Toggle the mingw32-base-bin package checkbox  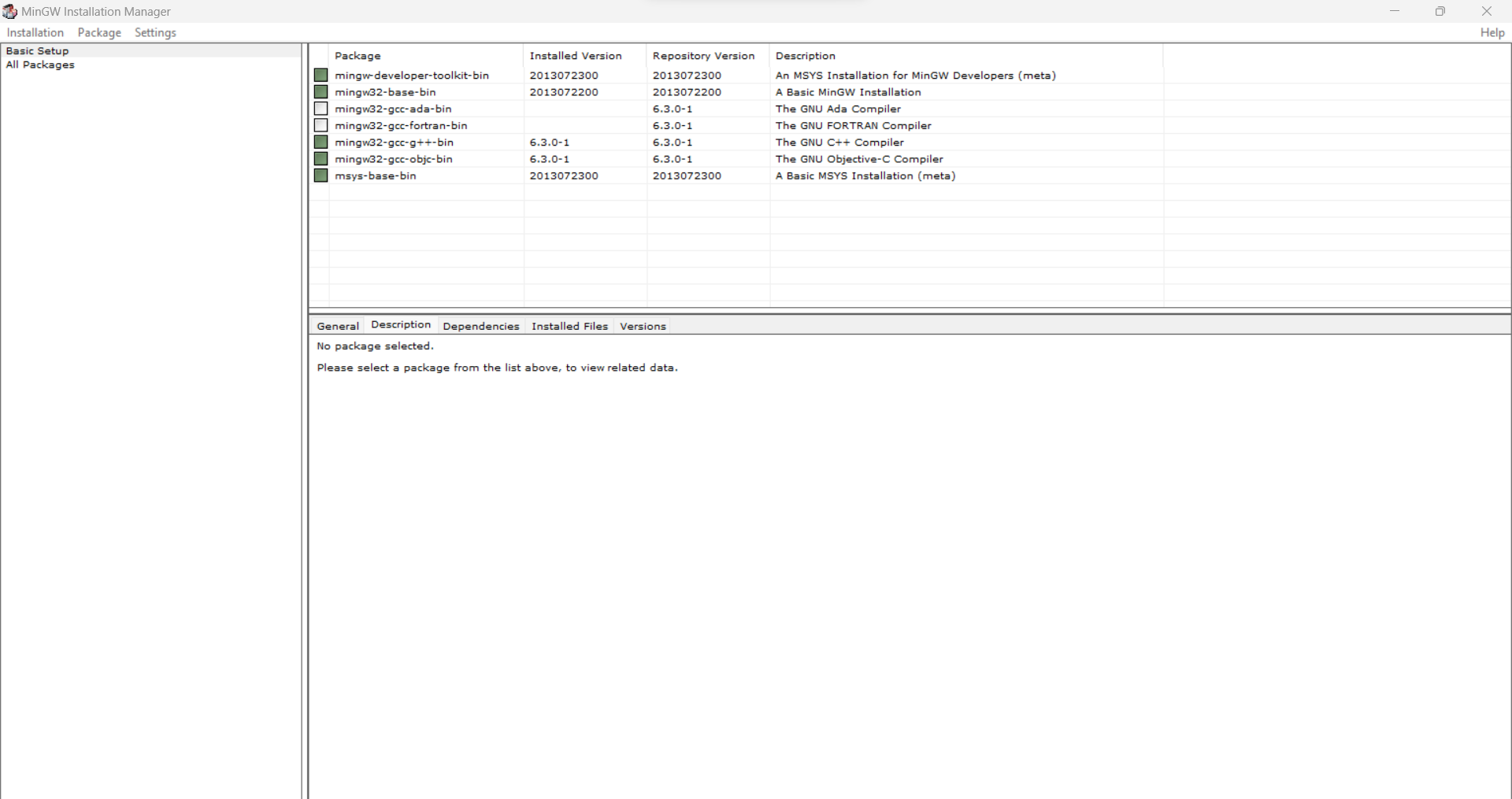[x=321, y=92]
